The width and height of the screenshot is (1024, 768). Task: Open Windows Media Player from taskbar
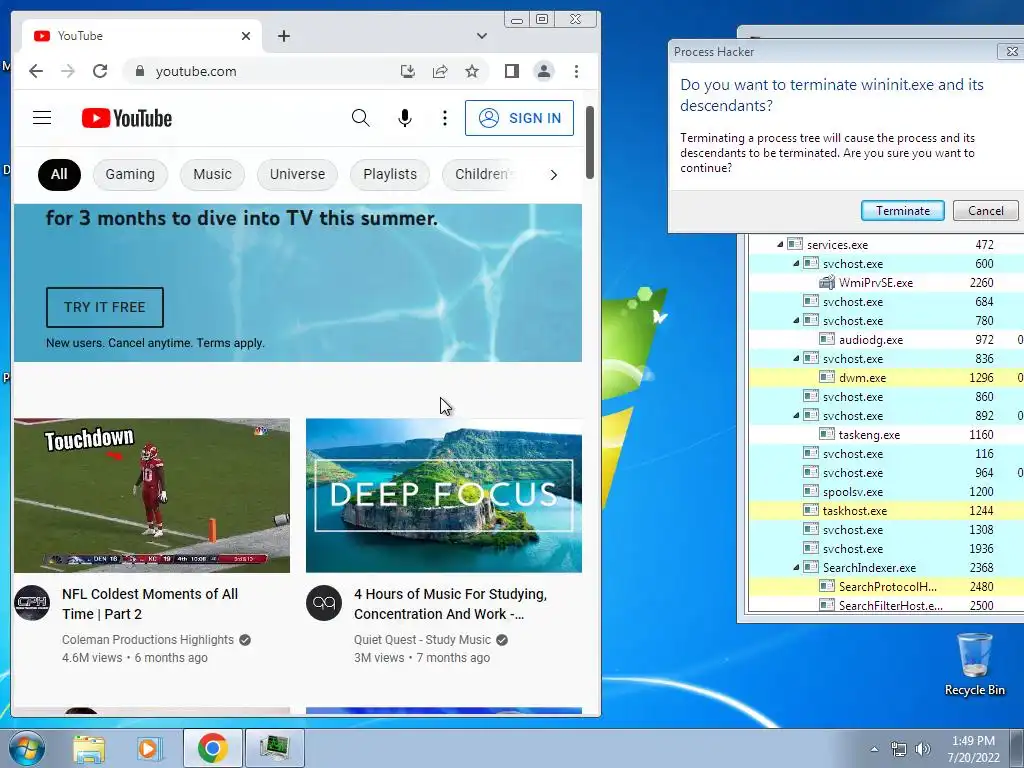point(148,748)
